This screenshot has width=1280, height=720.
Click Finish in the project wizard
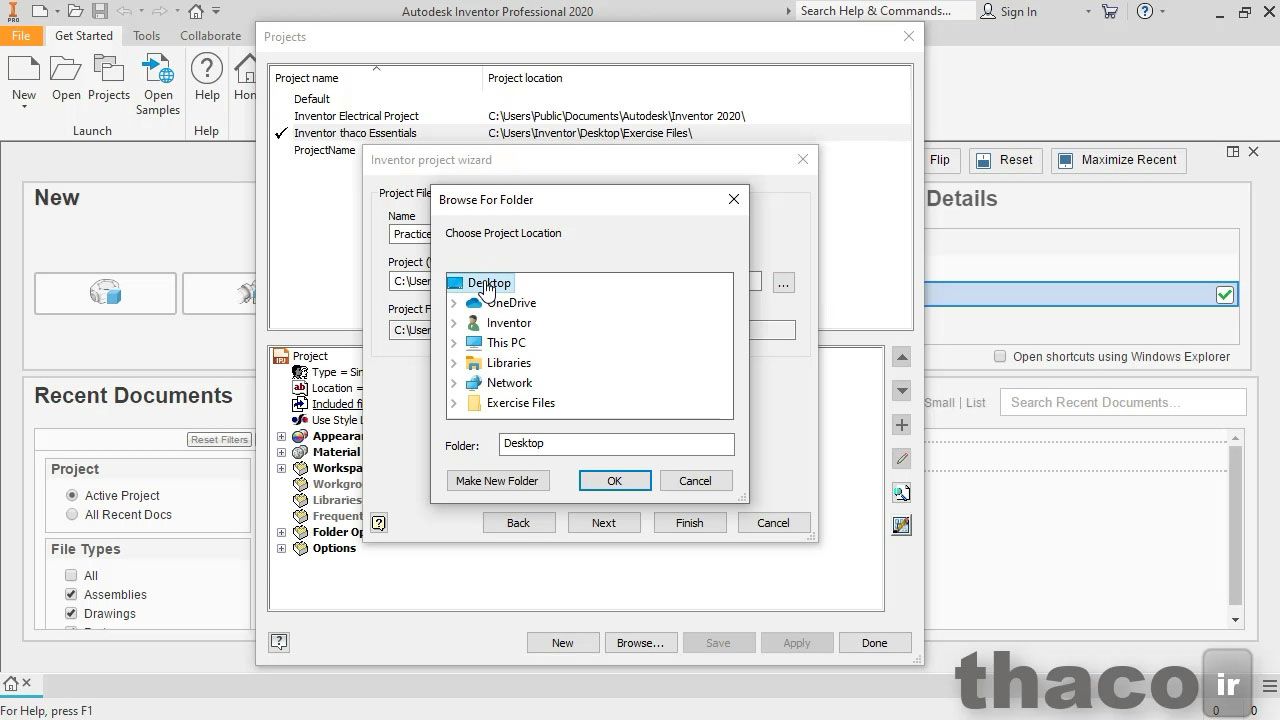pyautogui.click(x=689, y=523)
